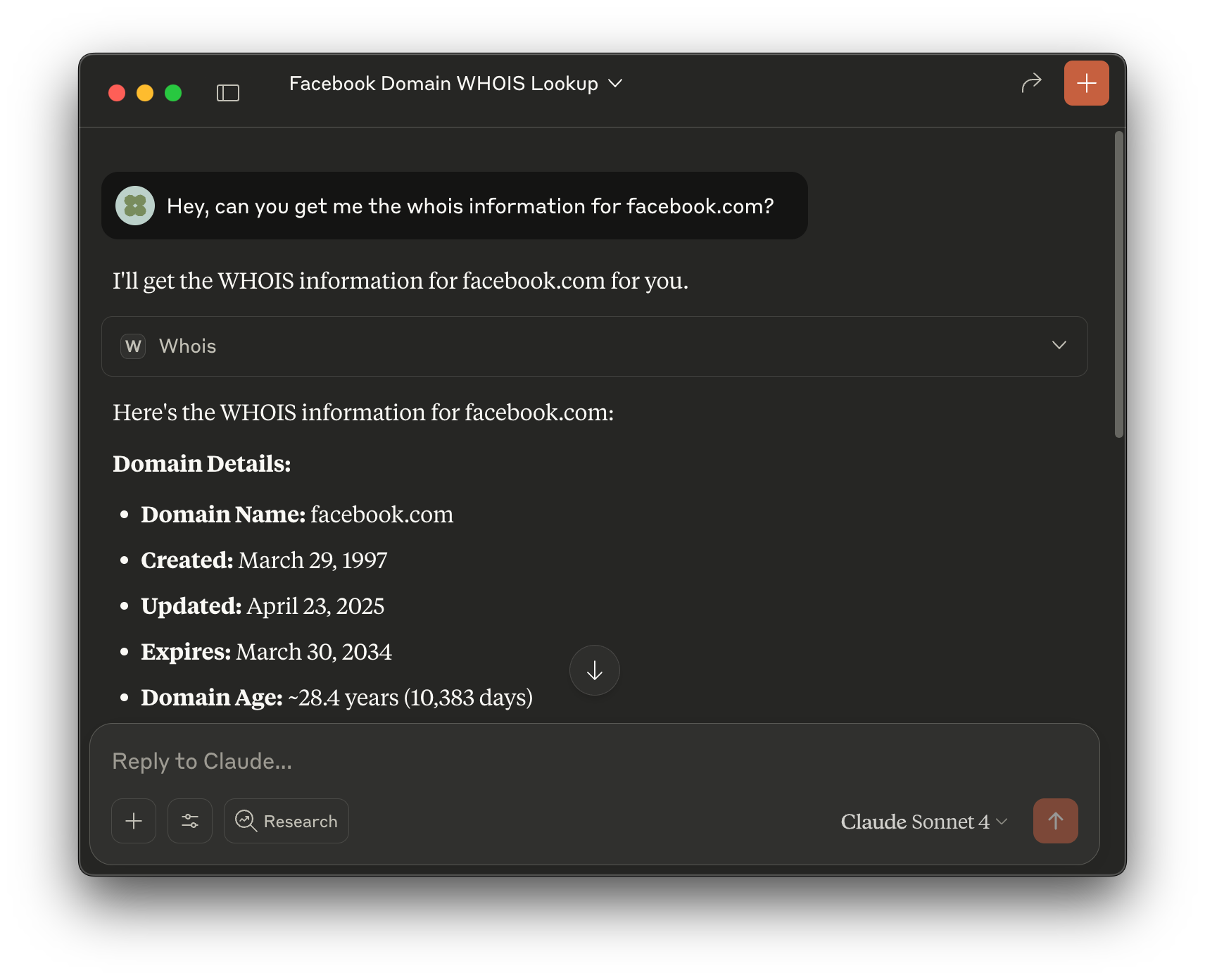Click the share arrow icon

coord(1031,83)
